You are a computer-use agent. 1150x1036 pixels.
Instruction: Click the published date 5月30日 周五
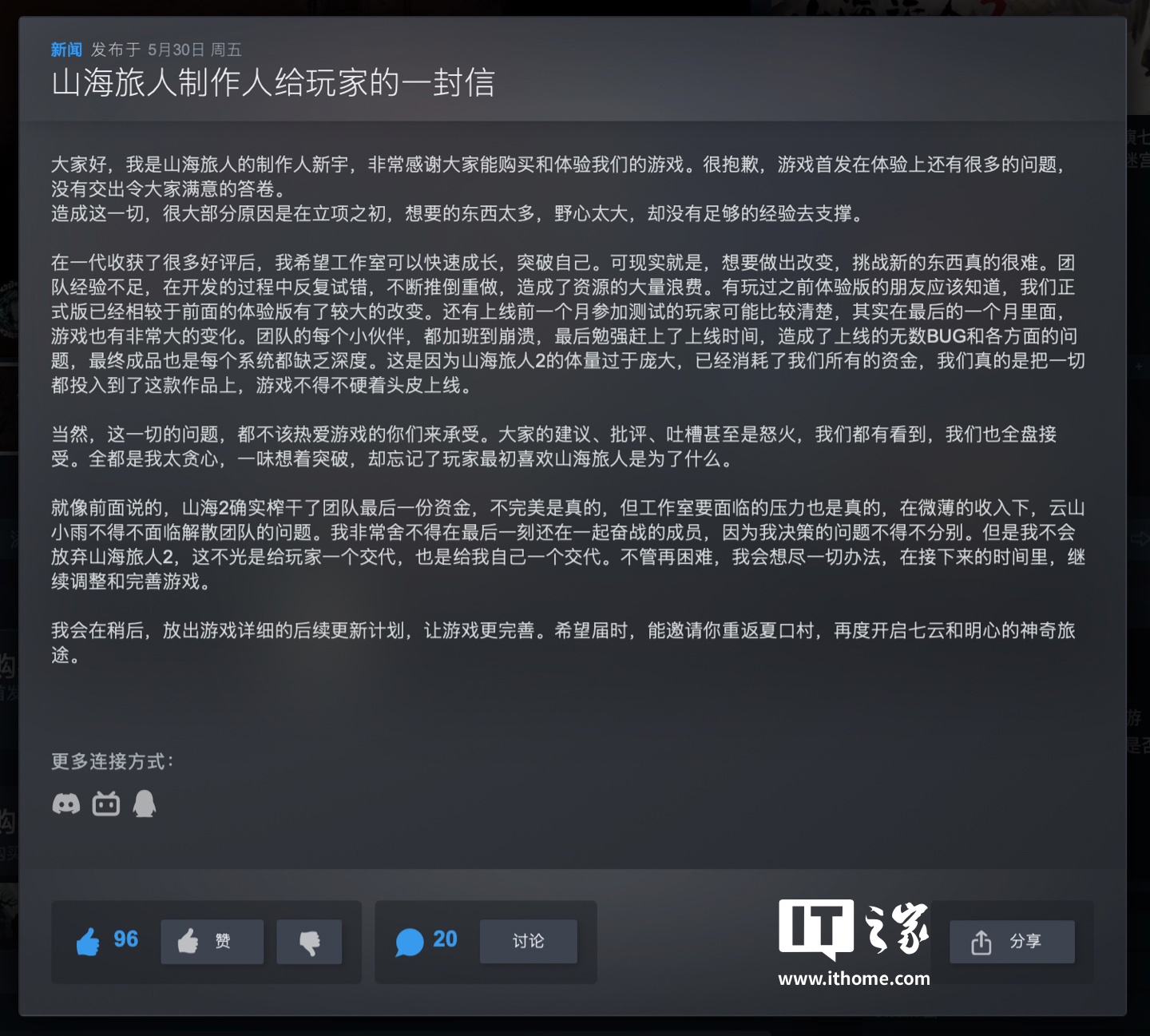(194, 50)
